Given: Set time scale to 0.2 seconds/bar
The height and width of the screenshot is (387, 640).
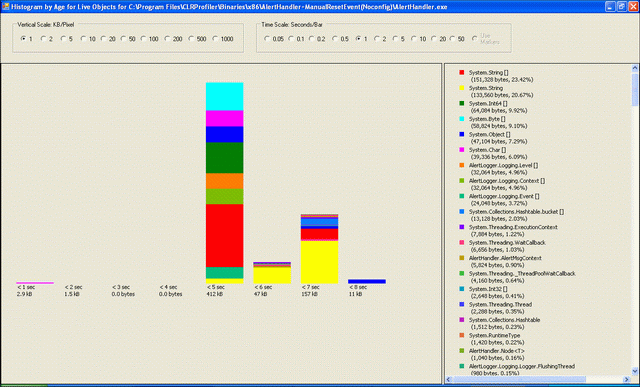Looking at the screenshot, I should tap(312, 39).
